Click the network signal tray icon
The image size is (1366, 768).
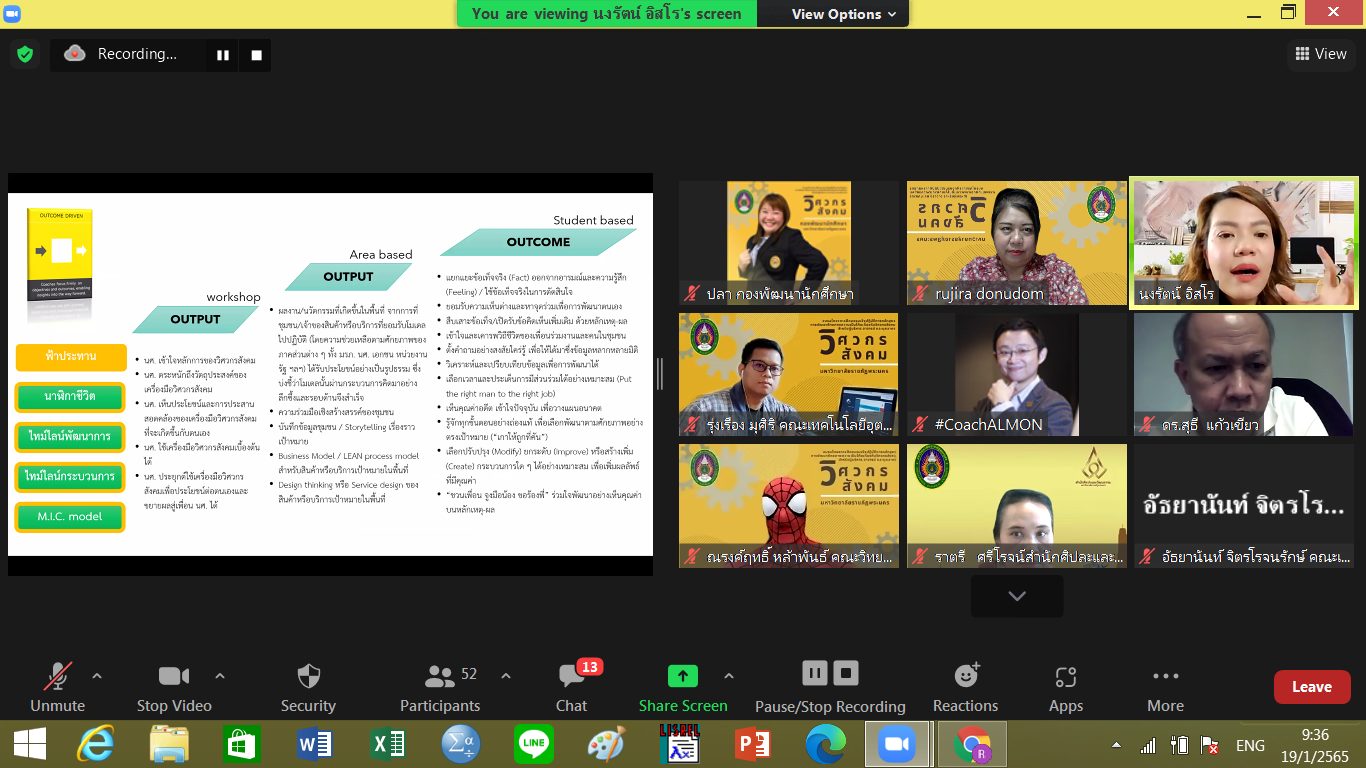[x=1148, y=746]
